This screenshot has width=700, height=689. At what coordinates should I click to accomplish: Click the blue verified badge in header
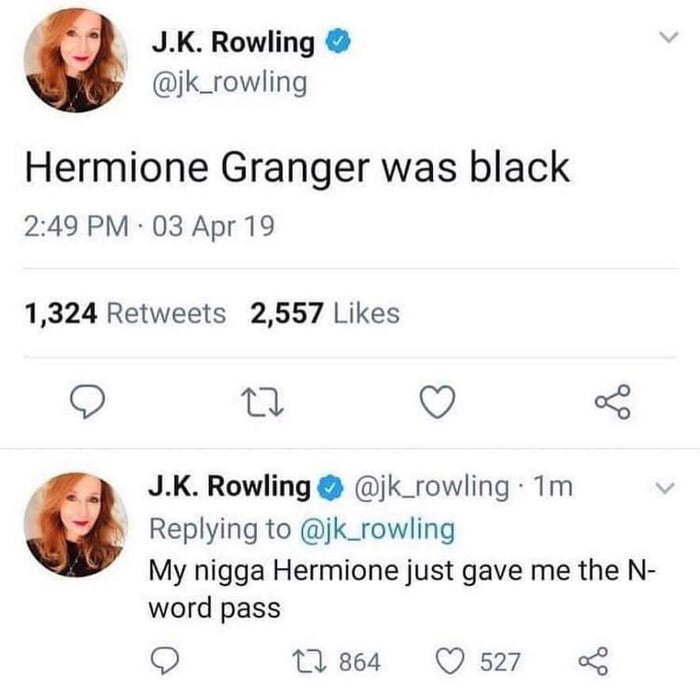point(337,42)
